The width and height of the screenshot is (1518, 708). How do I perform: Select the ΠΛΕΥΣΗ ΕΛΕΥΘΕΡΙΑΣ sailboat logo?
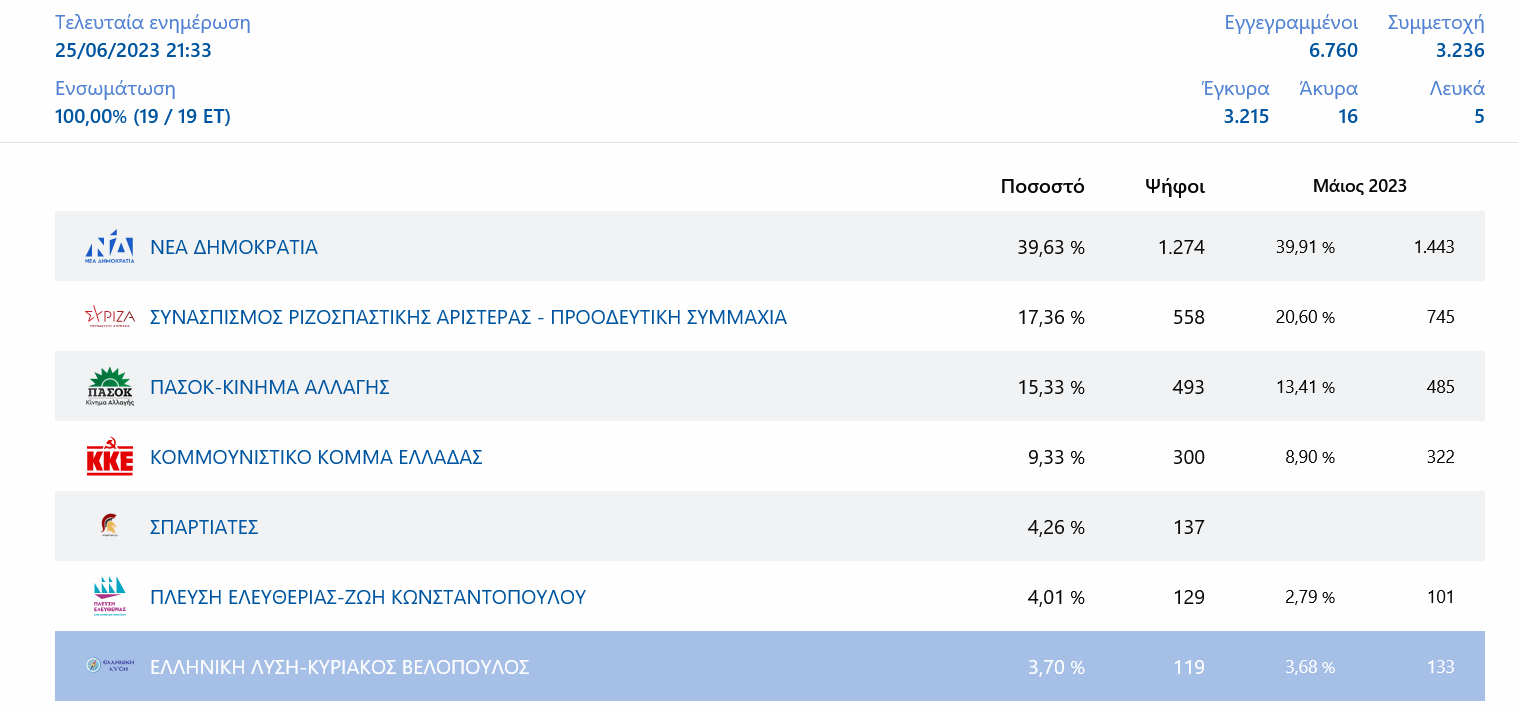[x=110, y=597]
